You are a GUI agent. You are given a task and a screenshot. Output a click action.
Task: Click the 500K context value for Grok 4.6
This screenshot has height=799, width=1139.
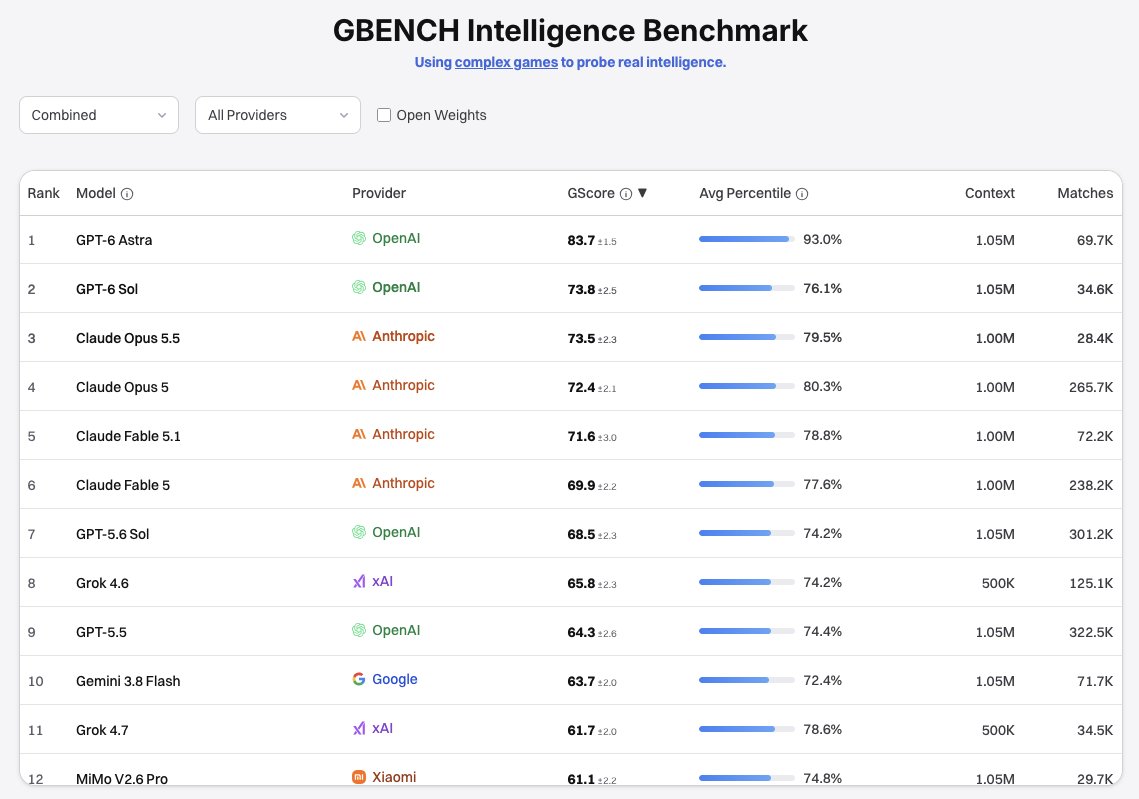(998, 583)
